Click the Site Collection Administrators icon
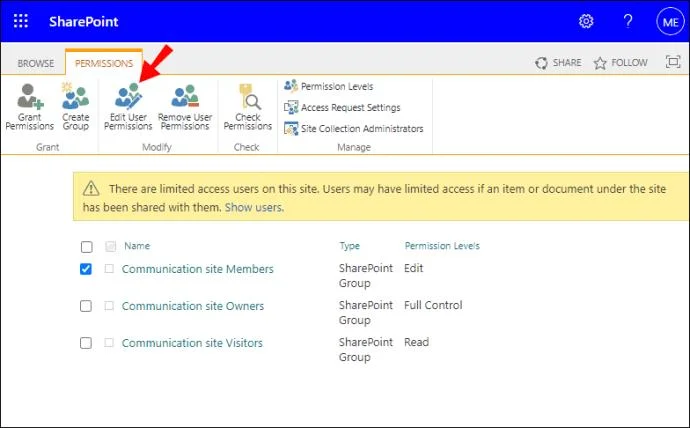The height and width of the screenshot is (428, 690). pos(291,128)
